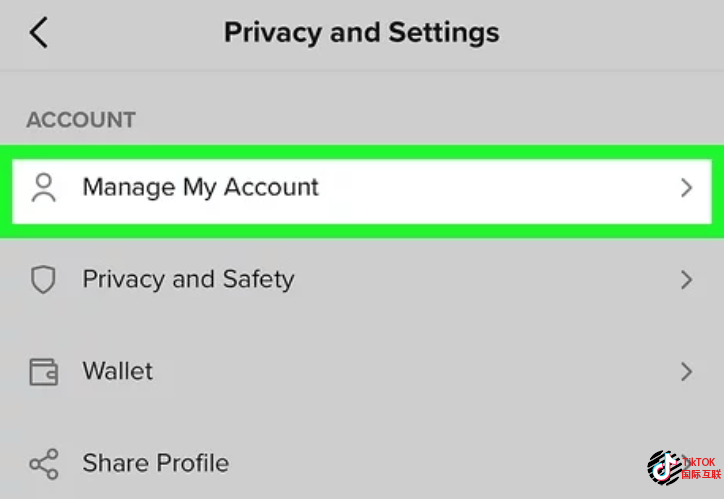This screenshot has height=499, width=724.
Task: Select the Privacy and Safety text
Action: point(188,279)
